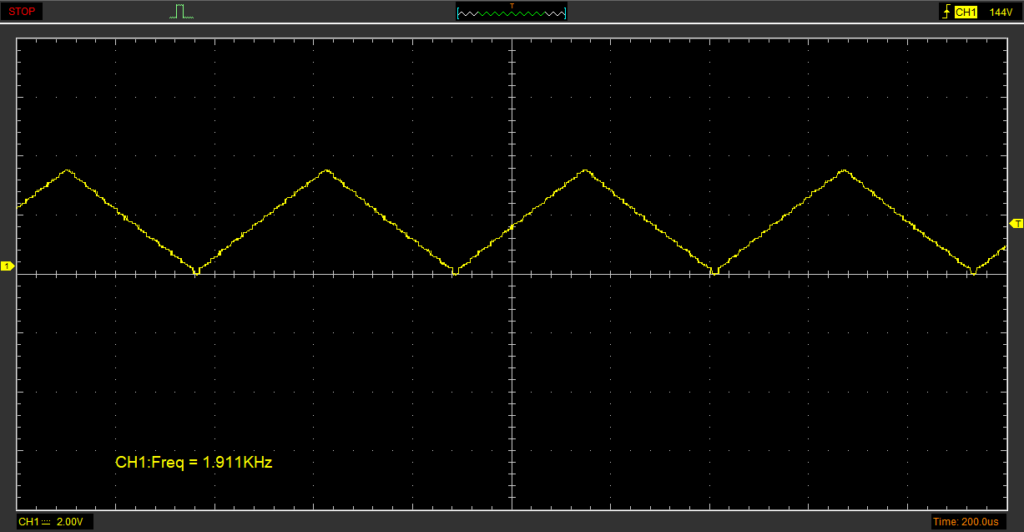Click the last peak of the triangle waveform
1024x532 pixels.
tap(845, 170)
